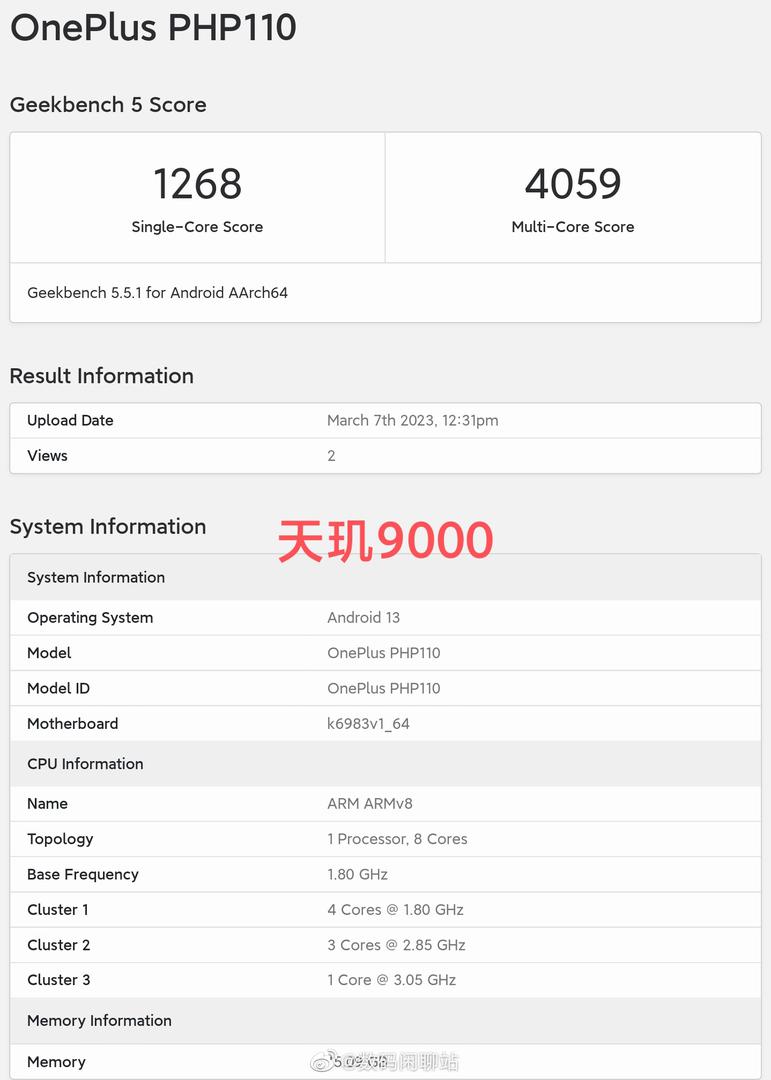Click the Android 13 operating system value

coord(363,618)
